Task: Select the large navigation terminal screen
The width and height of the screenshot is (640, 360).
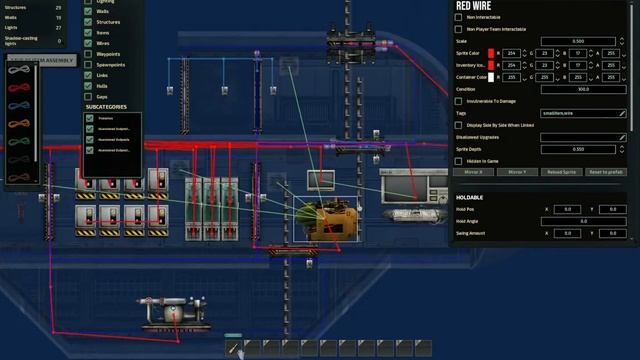Action: [414, 187]
